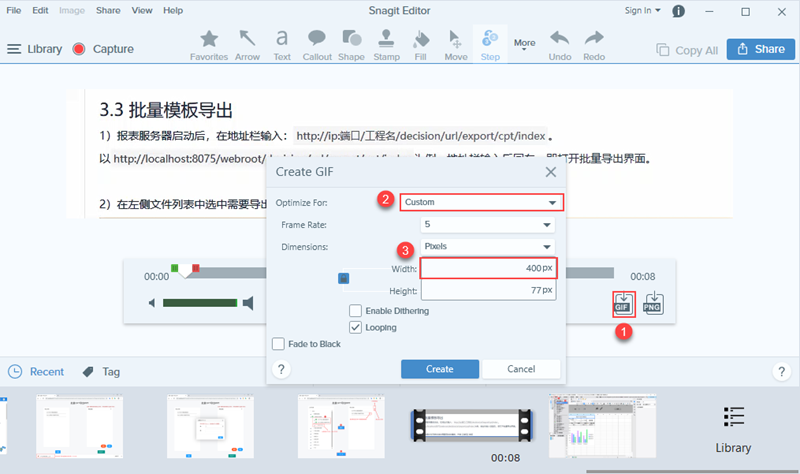The image size is (800, 474).
Task: Click the 00:00 start time label
Action: pos(156,277)
